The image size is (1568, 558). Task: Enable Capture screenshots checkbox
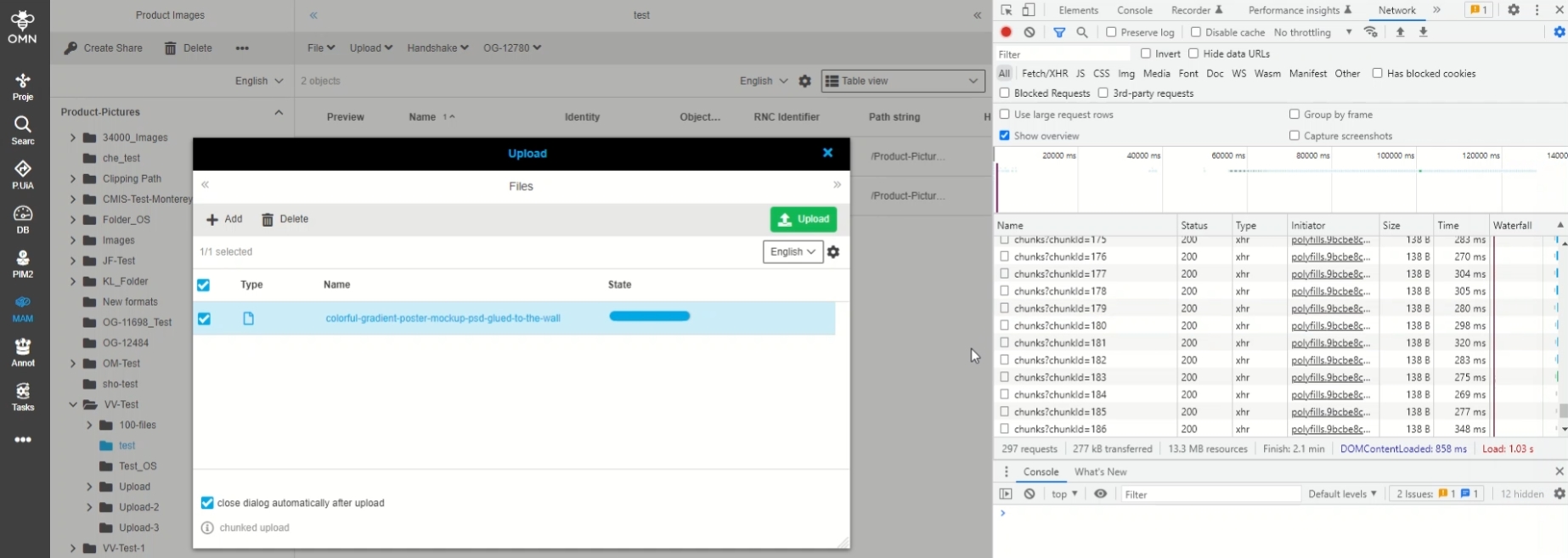[x=1294, y=135]
